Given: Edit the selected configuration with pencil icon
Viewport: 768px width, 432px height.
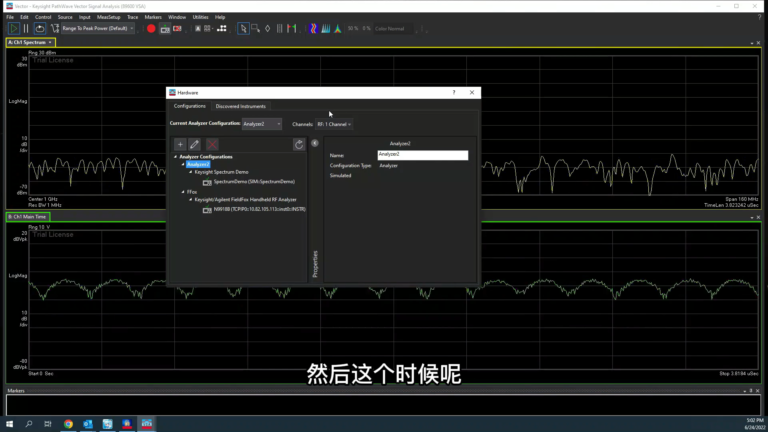Looking at the screenshot, I should [x=194, y=144].
